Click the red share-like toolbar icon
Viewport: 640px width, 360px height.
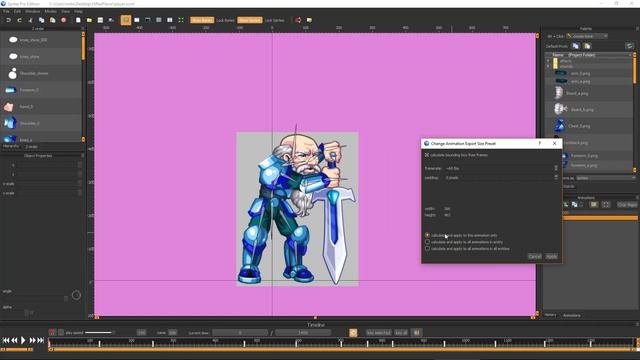point(298,20)
